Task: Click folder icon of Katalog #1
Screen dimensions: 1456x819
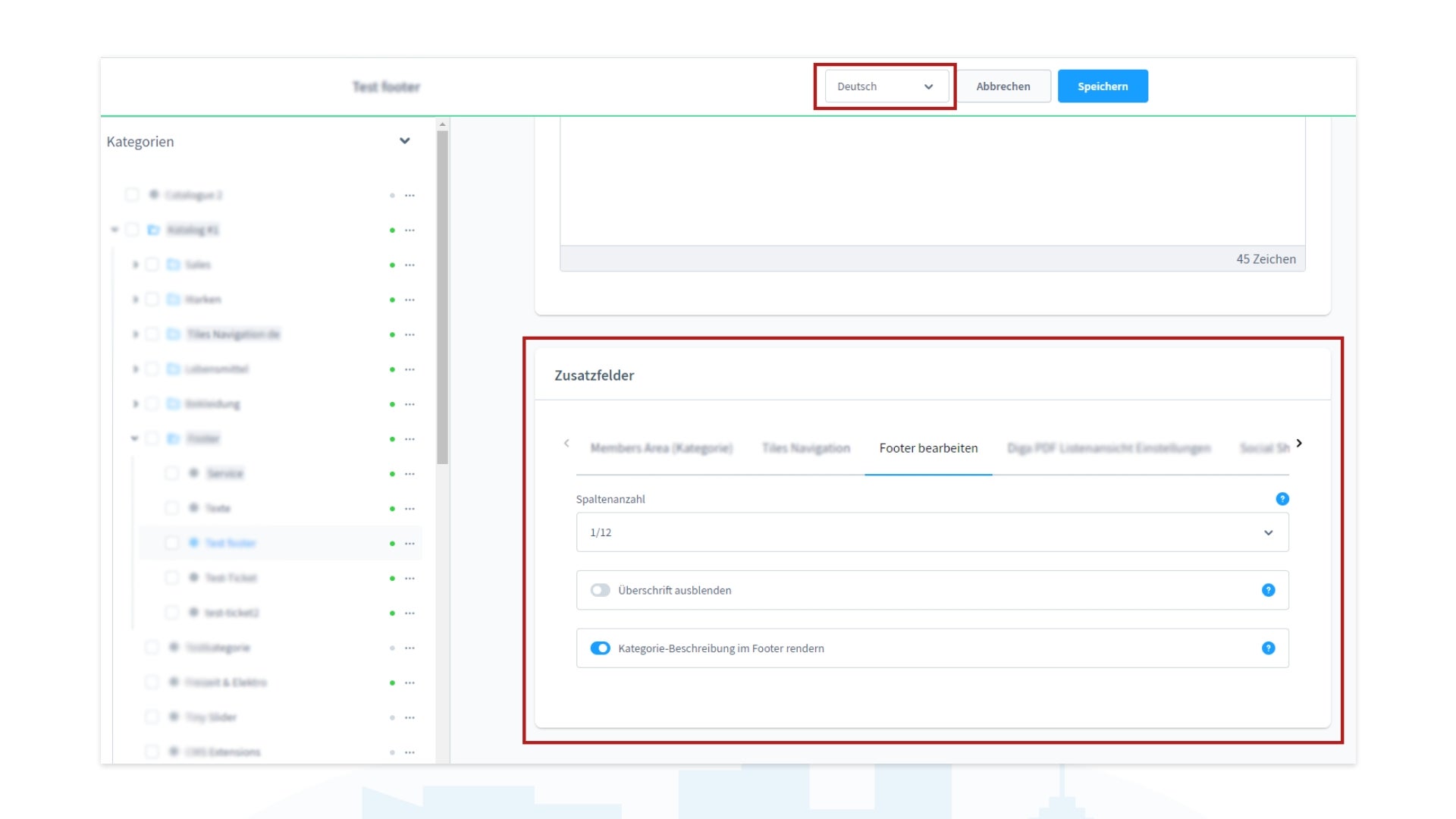Action: [x=153, y=230]
